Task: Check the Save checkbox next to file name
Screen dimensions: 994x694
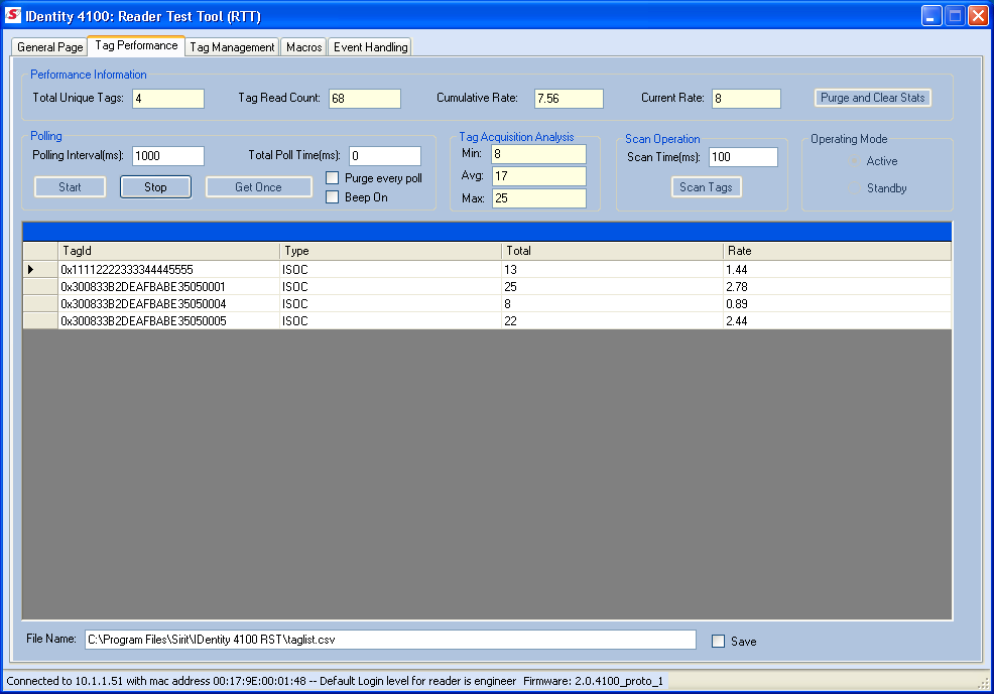Action: click(x=718, y=641)
